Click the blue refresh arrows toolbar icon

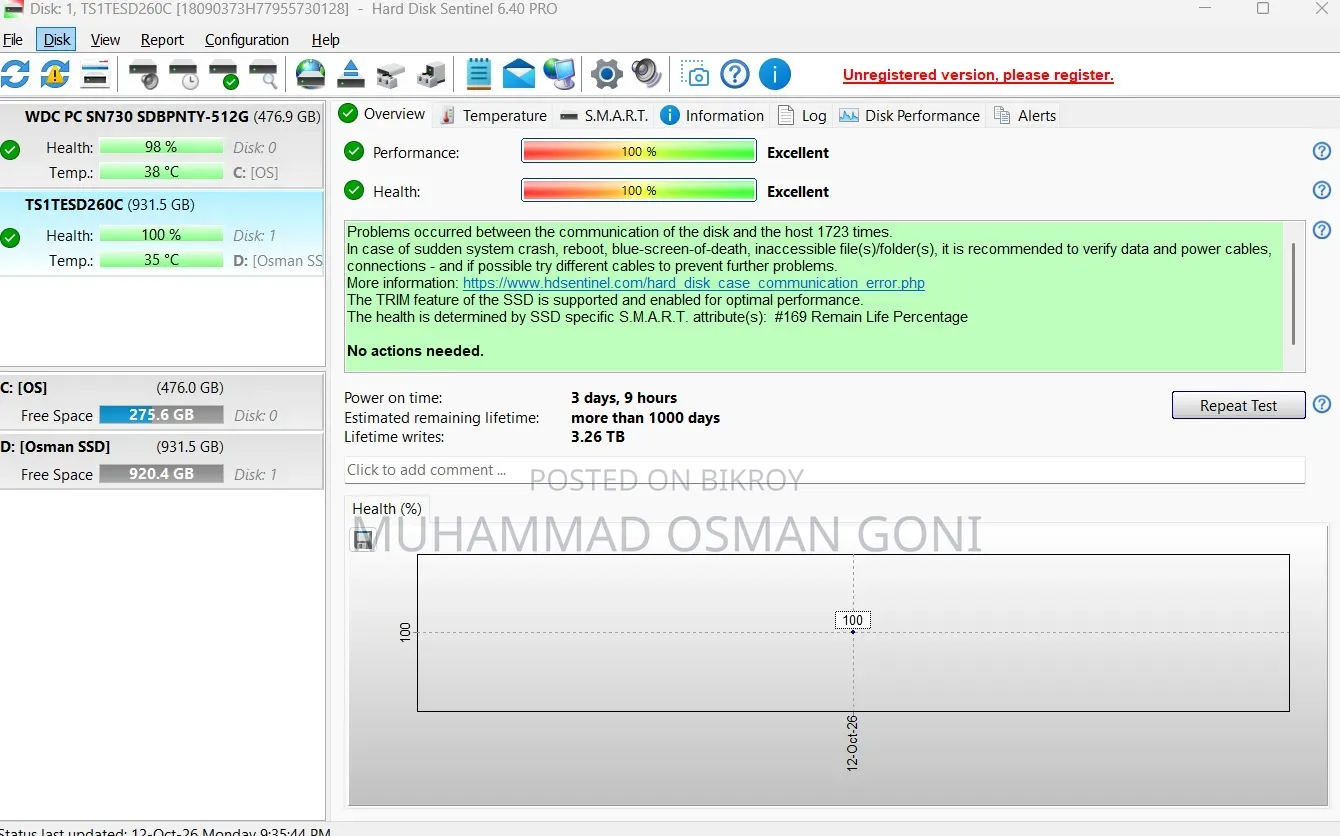tap(15, 74)
